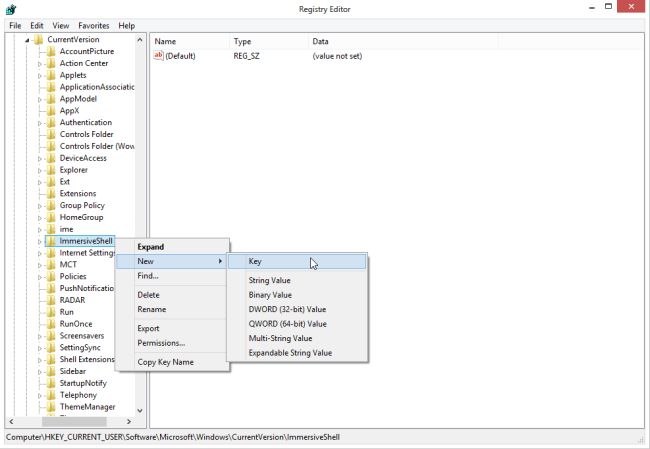Choose DWORD (32-bit) Value
Screen dimensions: 650x449
(297, 309)
